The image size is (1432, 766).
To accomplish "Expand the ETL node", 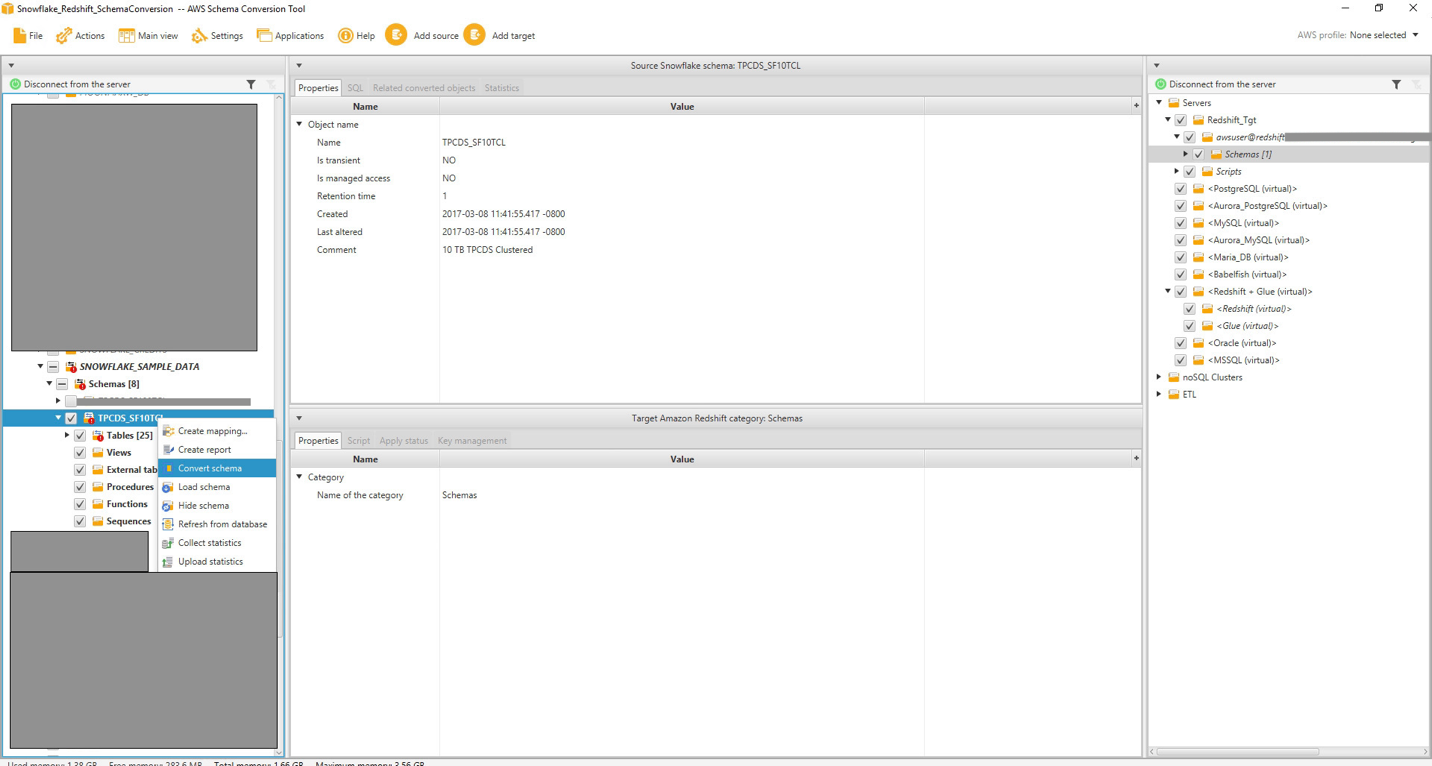I will tap(1159, 394).
